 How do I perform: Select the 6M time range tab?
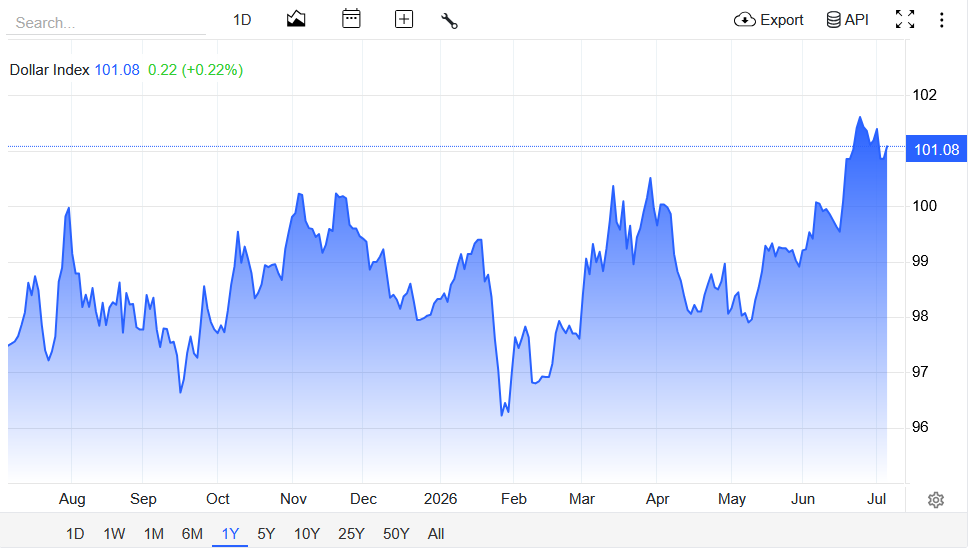pos(192,534)
